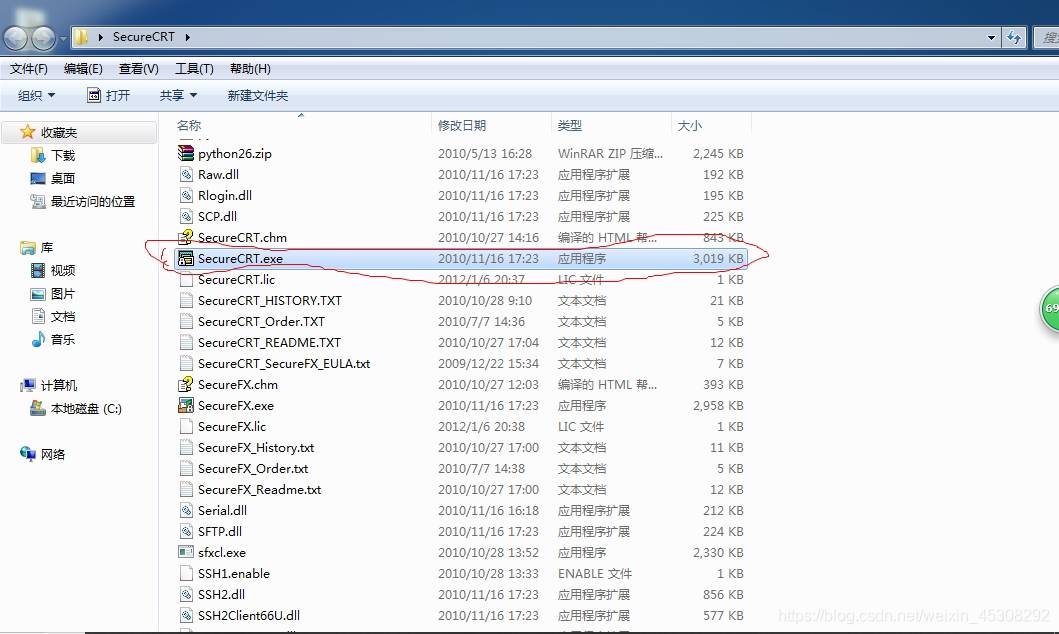The height and width of the screenshot is (634, 1059).
Task: Click the refresh button beside address bar
Action: point(1014,37)
